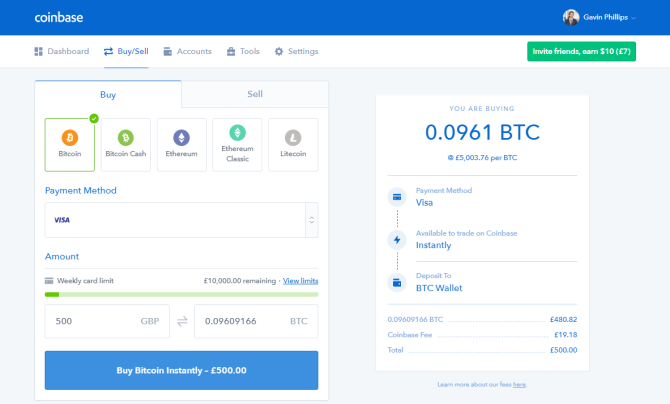Viewport: 670px width, 404px height.
Task: Click the £480.82 subtotal value
Action: pos(564,319)
